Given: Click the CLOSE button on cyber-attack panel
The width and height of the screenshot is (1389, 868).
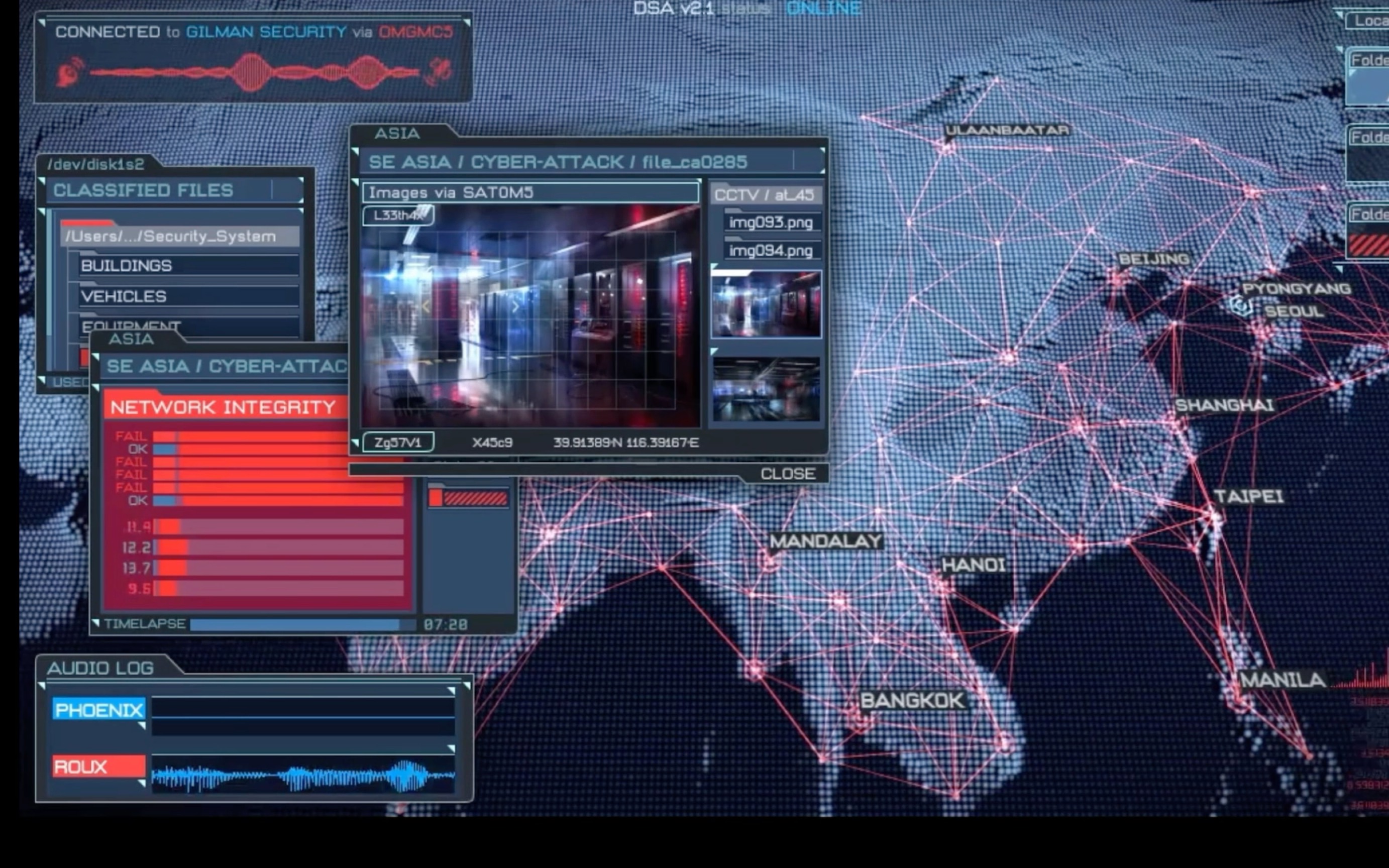Looking at the screenshot, I should tap(786, 473).
